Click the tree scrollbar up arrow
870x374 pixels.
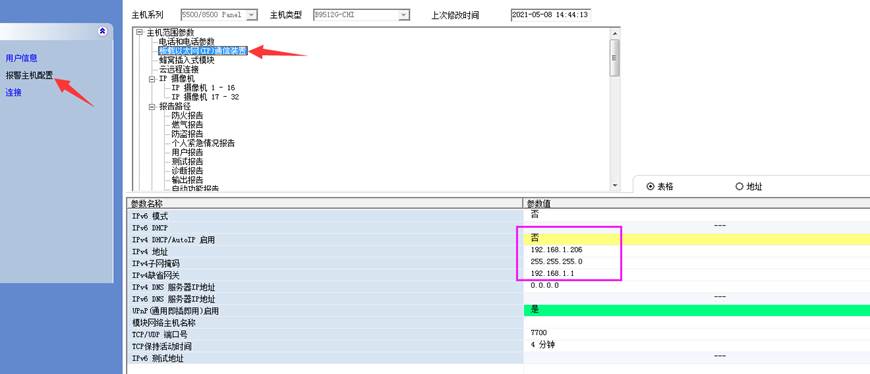614,33
